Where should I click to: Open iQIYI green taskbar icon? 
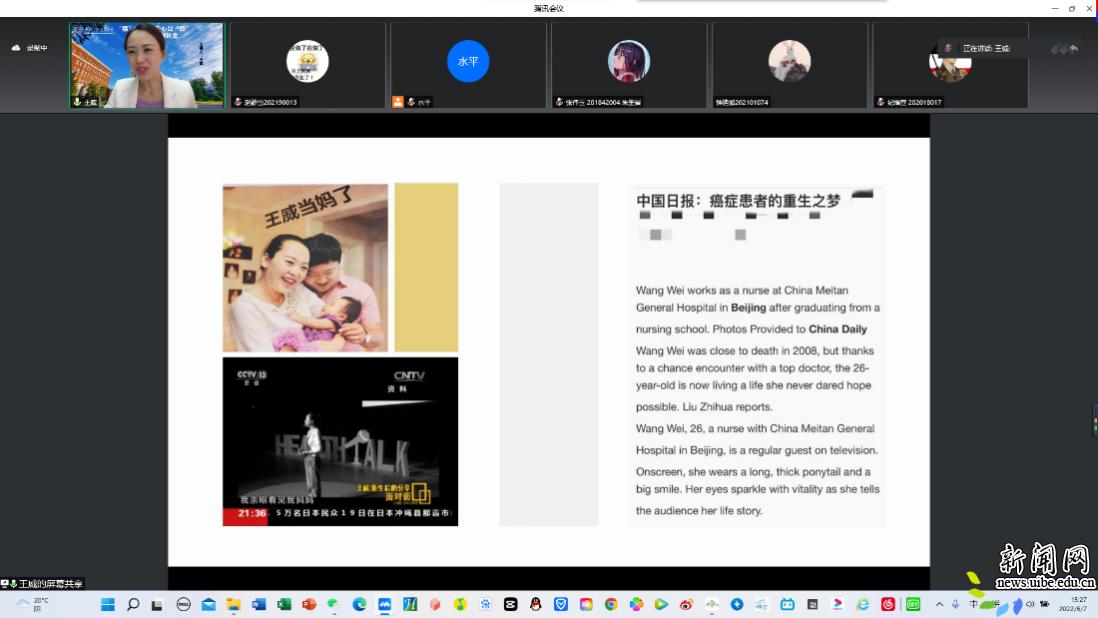pyautogui.click(x=913, y=605)
